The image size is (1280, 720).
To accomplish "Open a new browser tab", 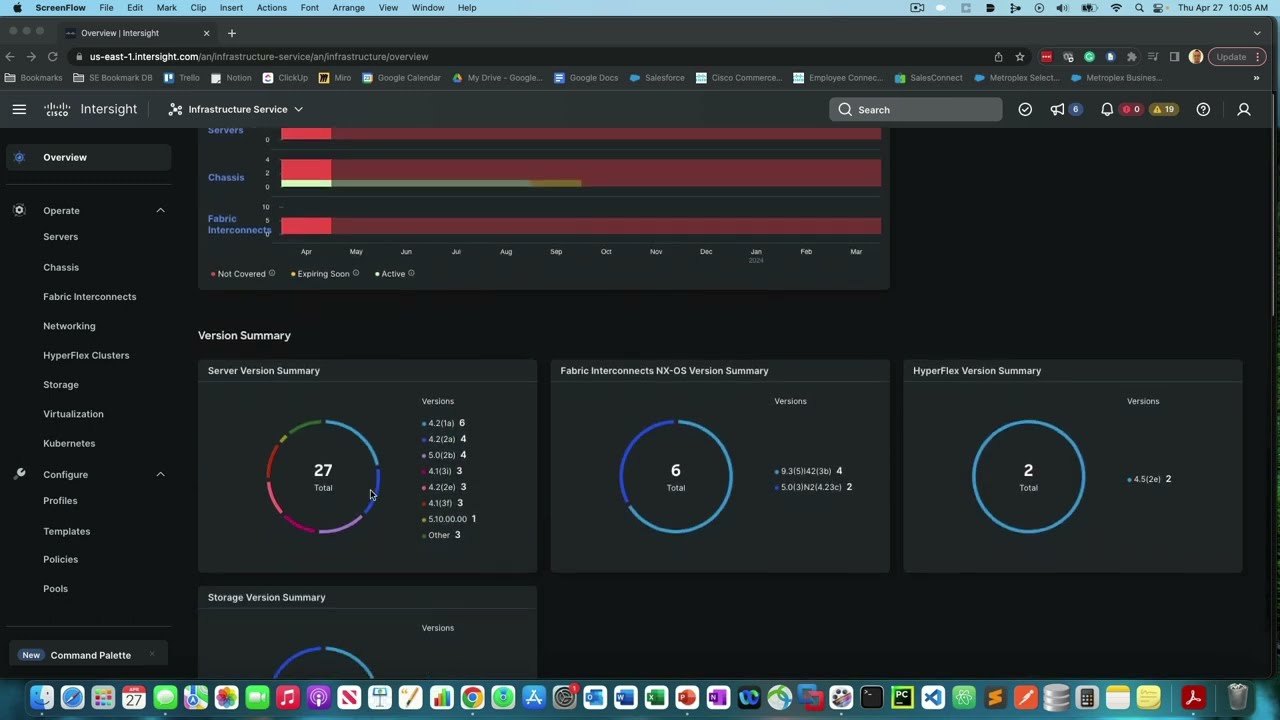I will 231,33.
